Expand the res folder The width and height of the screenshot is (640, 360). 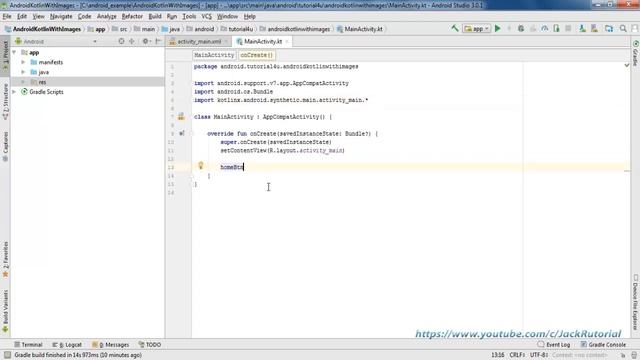click(23, 82)
